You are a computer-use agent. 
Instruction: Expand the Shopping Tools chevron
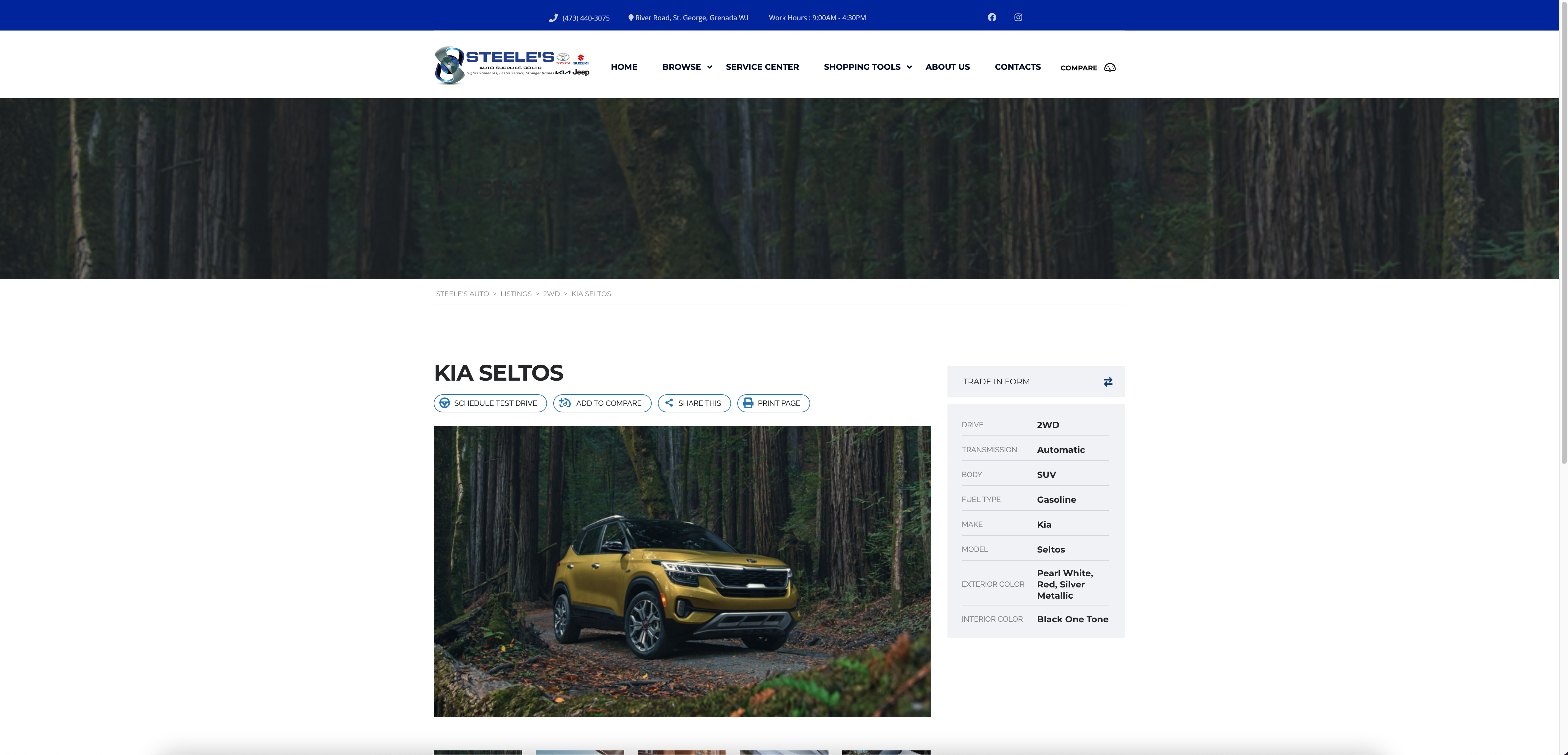point(909,67)
